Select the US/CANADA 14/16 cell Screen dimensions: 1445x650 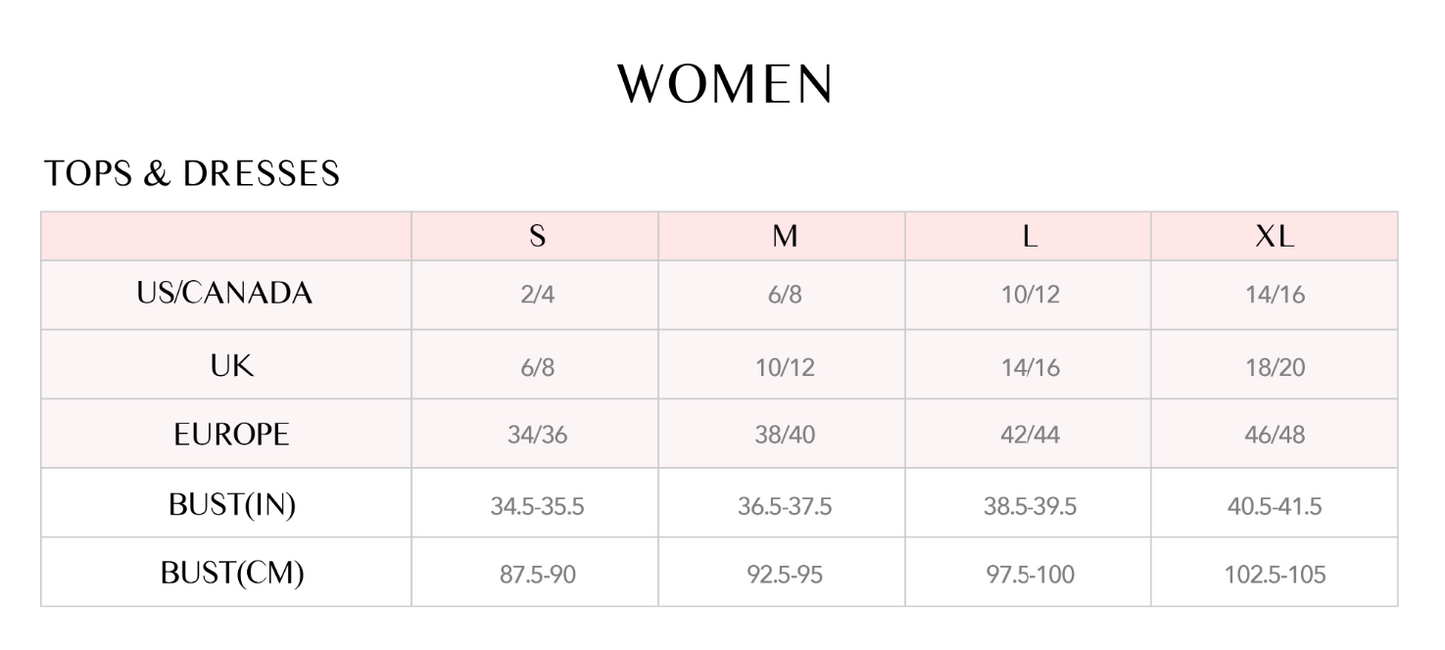click(x=1275, y=296)
